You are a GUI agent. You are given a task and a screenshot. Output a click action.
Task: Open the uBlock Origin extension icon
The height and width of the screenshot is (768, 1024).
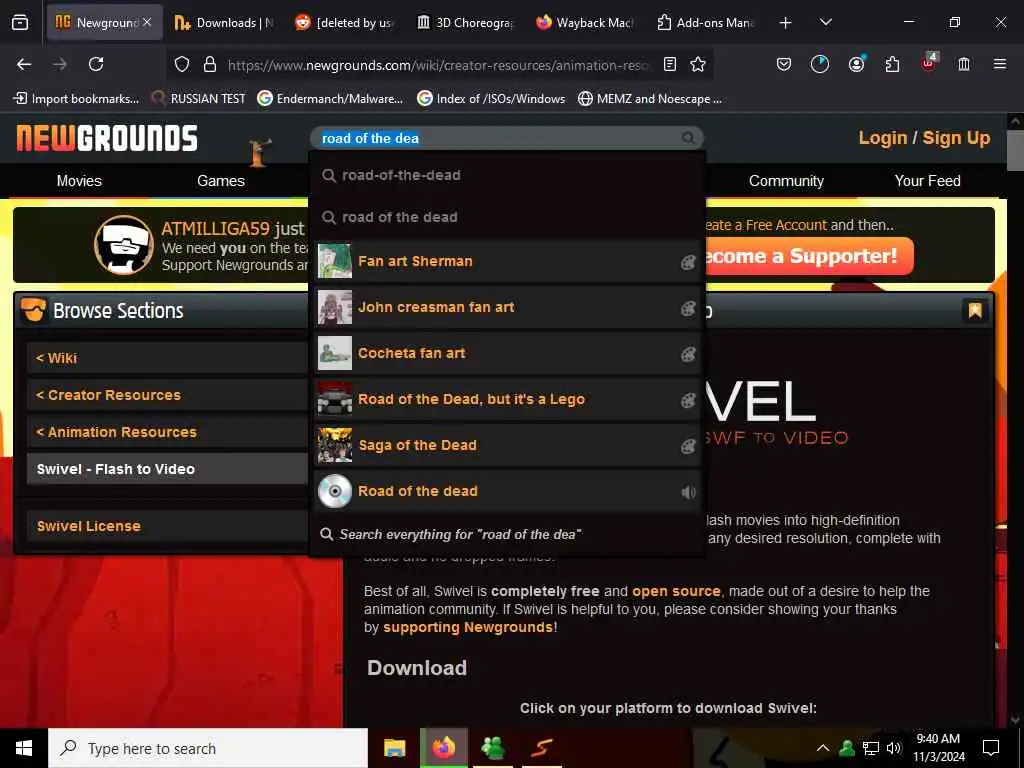click(x=929, y=63)
